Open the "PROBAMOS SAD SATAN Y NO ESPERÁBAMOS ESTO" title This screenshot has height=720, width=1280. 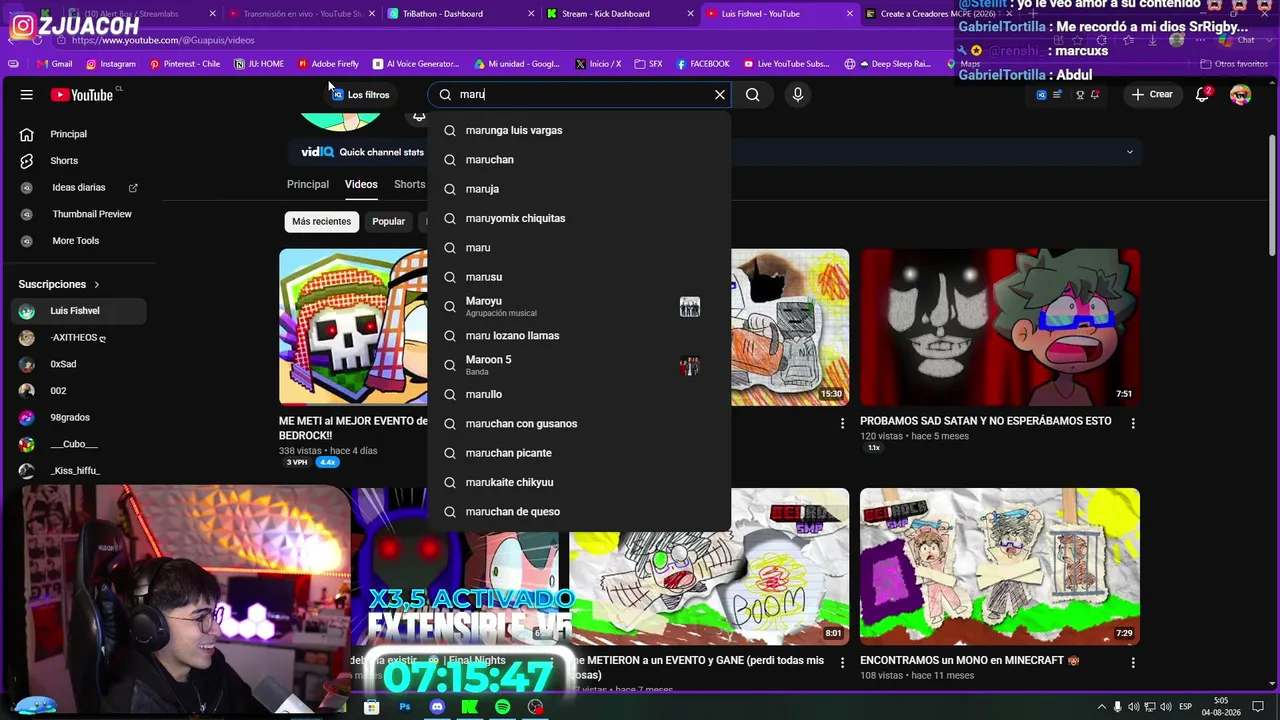[986, 421]
